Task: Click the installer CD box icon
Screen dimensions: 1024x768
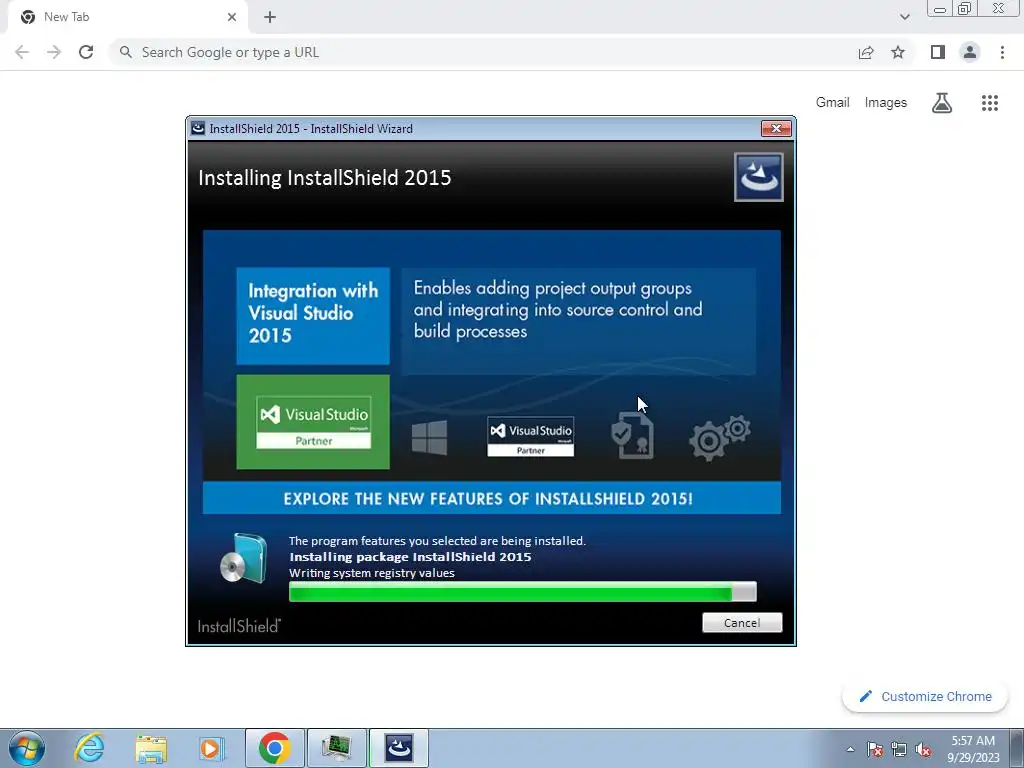Action: pyautogui.click(x=243, y=558)
